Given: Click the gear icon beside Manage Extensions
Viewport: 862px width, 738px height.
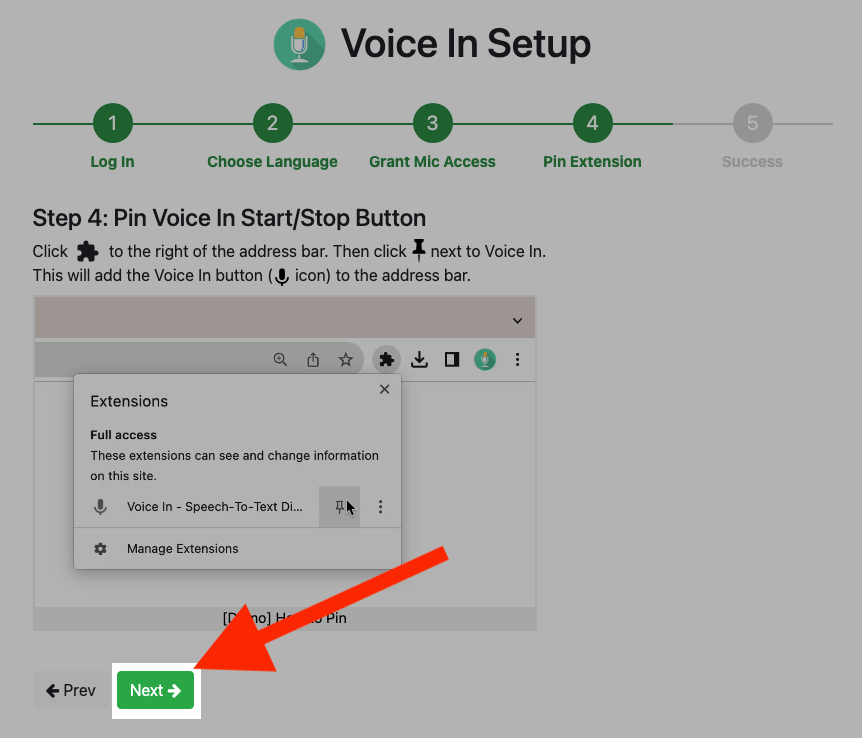Looking at the screenshot, I should pyautogui.click(x=100, y=548).
